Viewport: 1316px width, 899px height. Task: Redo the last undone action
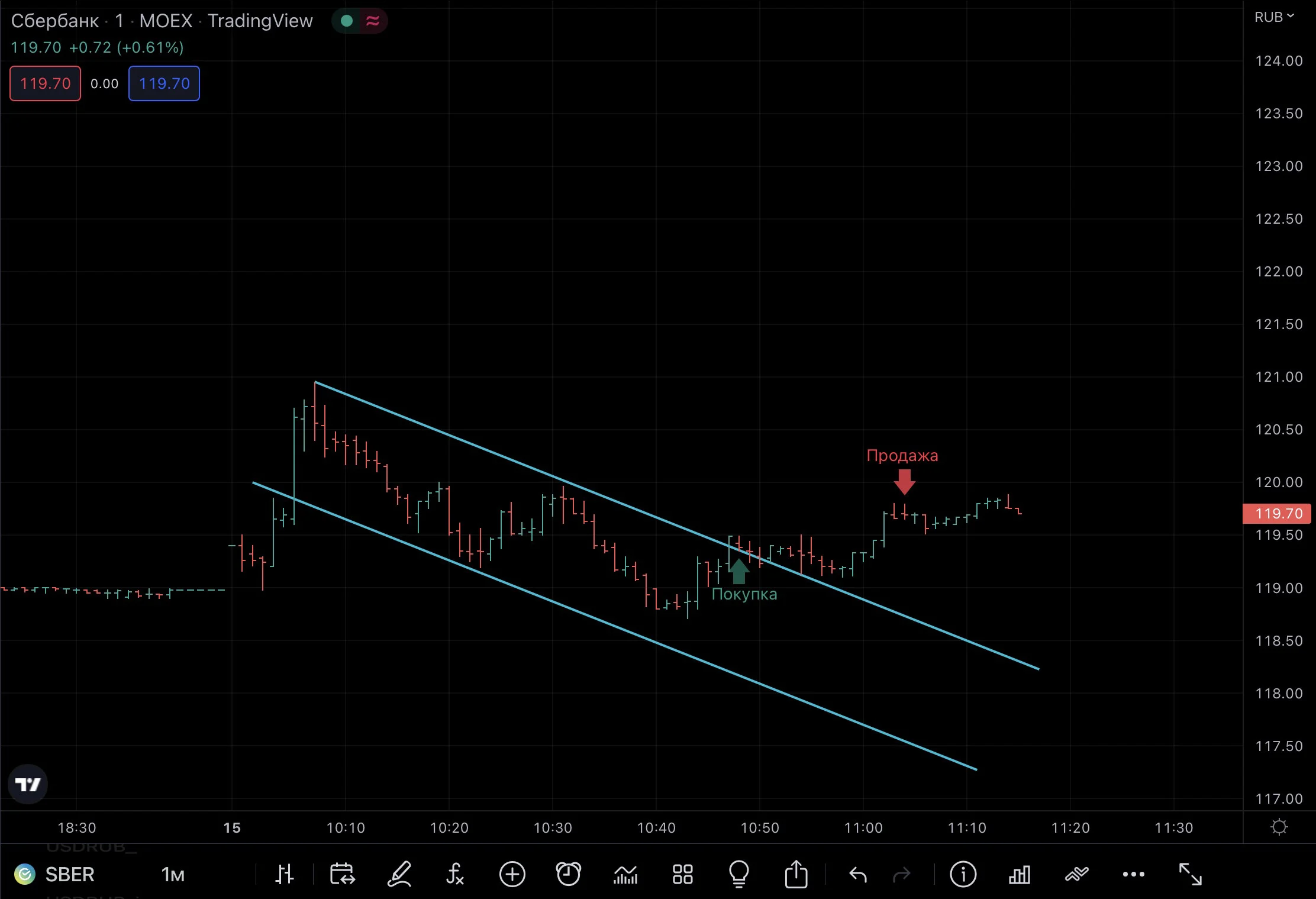coord(901,874)
